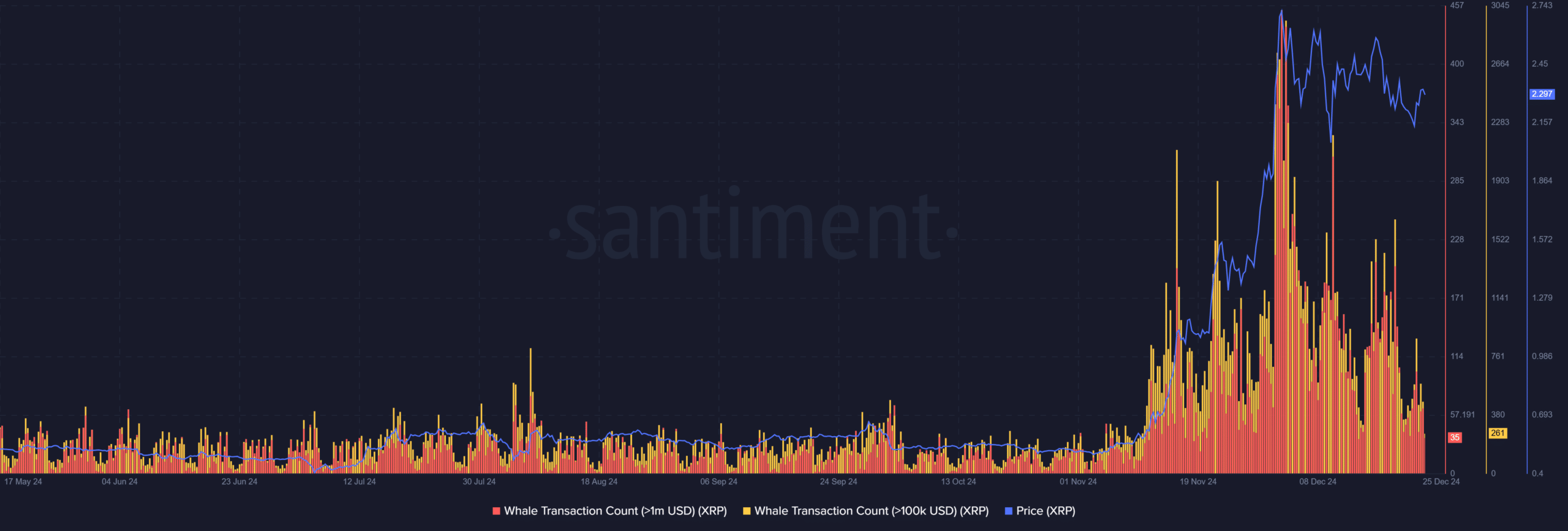Click the 1.279 price axis value
Screen dimensions: 1568x531
pyautogui.click(x=1542, y=298)
